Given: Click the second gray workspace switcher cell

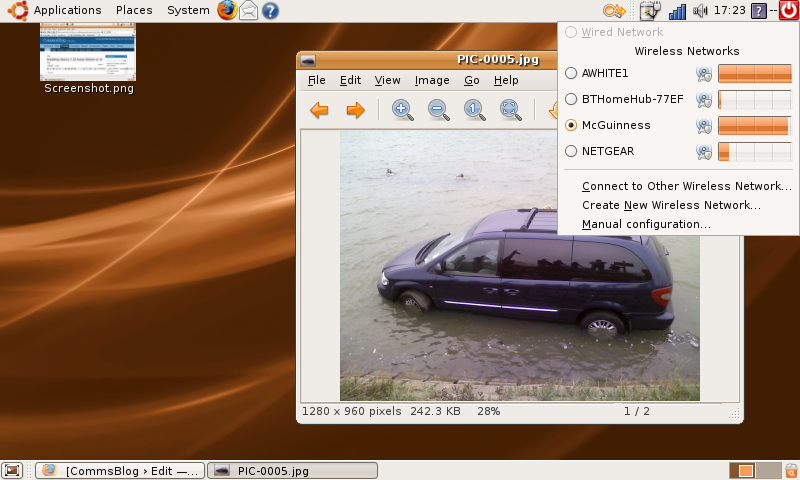Looking at the screenshot, I should pos(768,470).
